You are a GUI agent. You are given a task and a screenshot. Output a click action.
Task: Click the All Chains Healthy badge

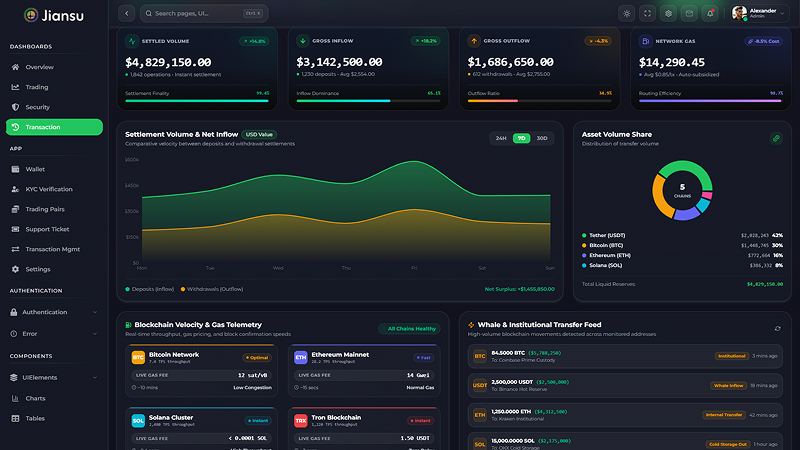tap(409, 329)
